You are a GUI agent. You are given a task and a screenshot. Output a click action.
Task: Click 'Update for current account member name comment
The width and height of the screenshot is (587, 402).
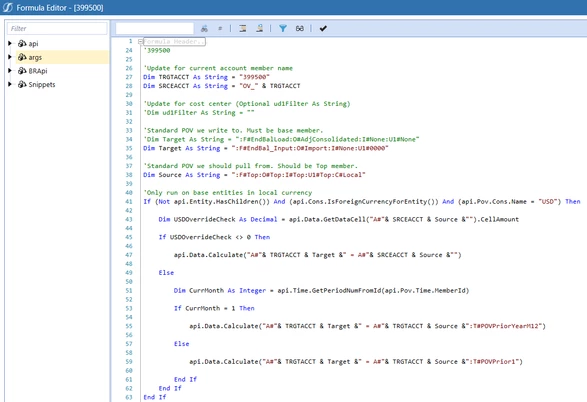218,68
